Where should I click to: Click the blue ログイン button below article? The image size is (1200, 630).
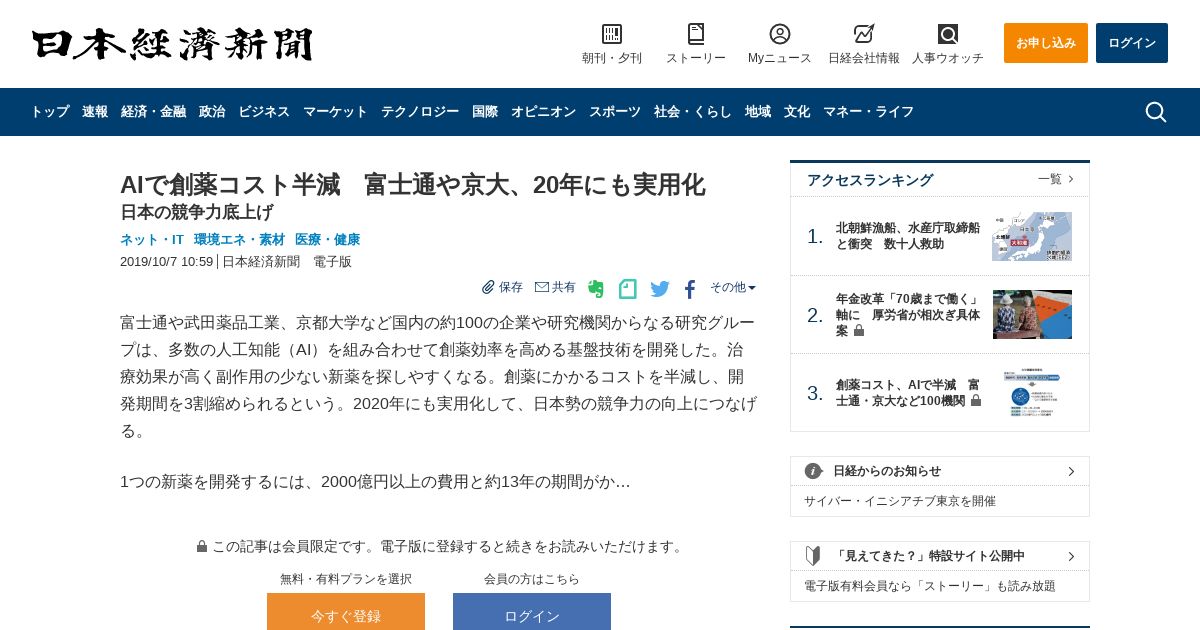click(x=532, y=612)
